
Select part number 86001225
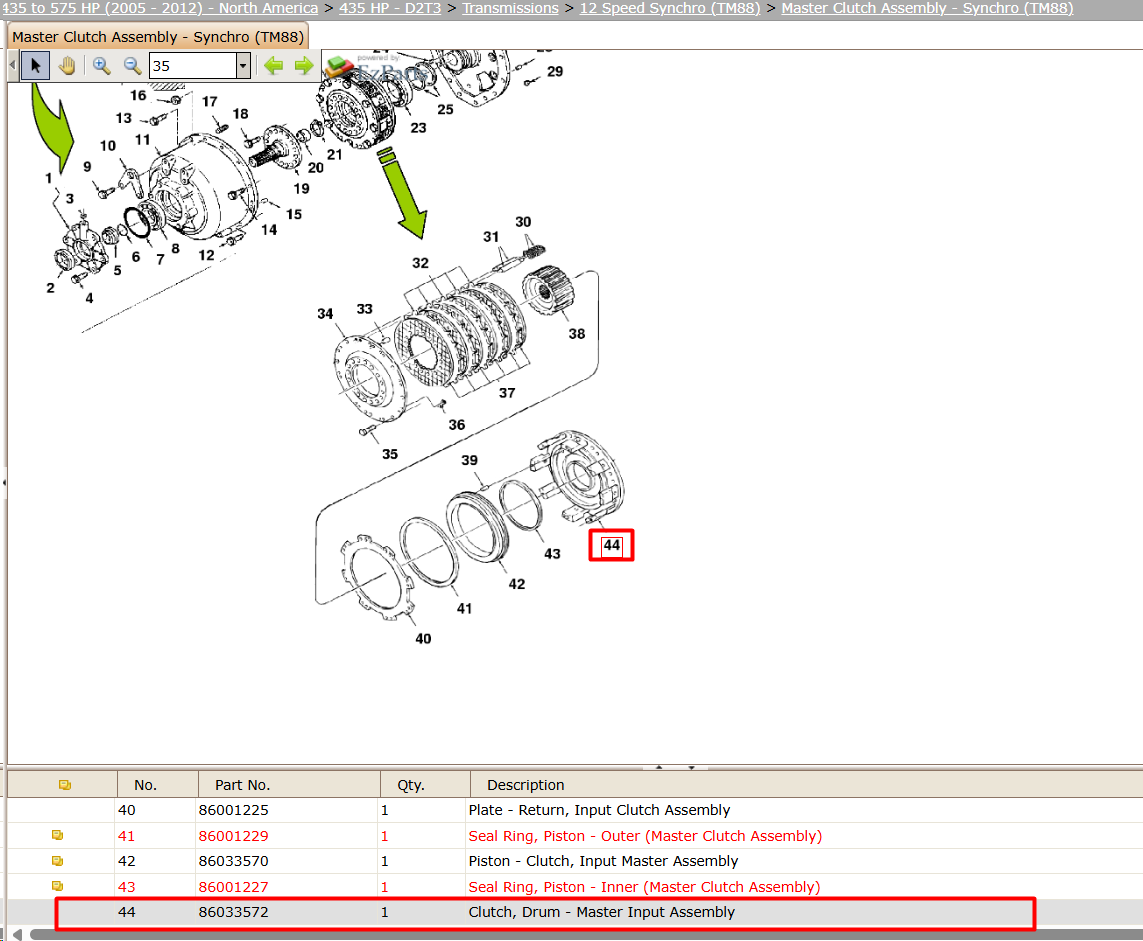[233, 810]
